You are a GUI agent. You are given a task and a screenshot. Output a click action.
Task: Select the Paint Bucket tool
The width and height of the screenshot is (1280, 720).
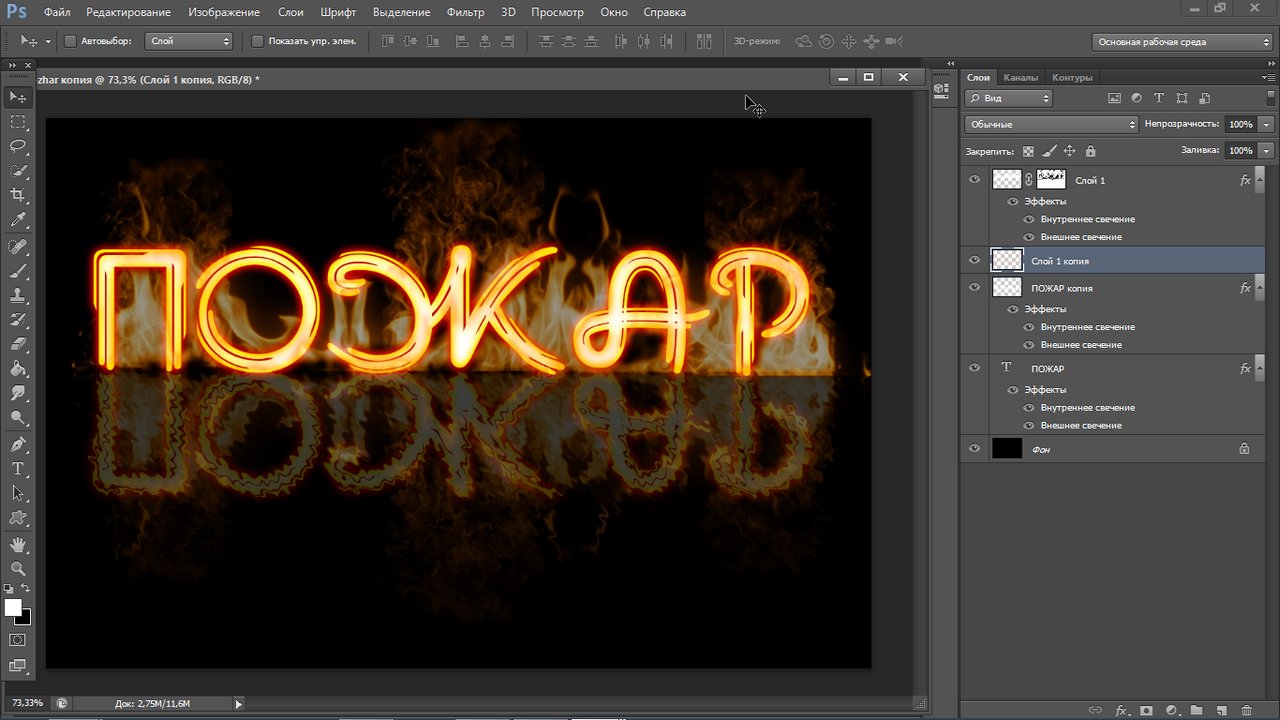click(x=18, y=369)
